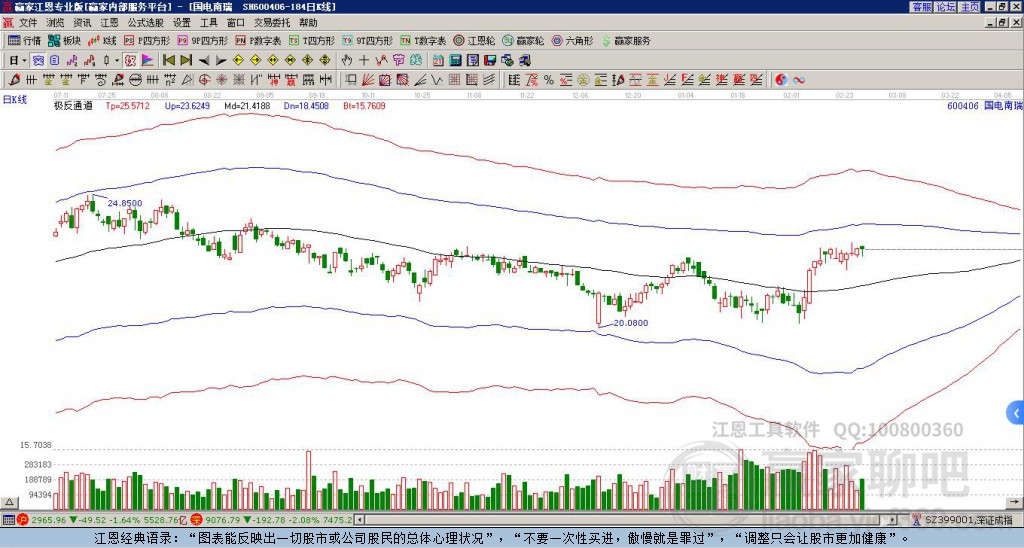Screen dimensions: 1024x548
Task: Click the black left-pointing arrow icon
Action: tap(204, 60)
